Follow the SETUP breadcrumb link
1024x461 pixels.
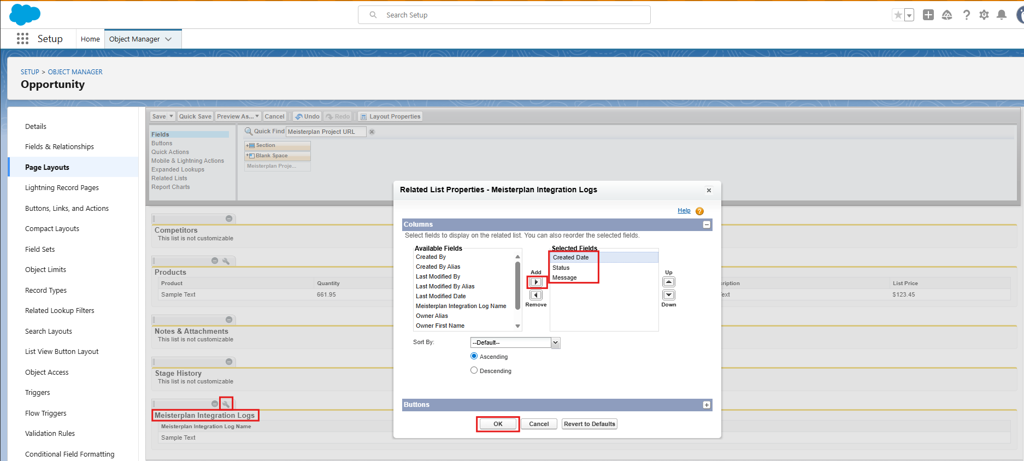[x=29, y=72]
